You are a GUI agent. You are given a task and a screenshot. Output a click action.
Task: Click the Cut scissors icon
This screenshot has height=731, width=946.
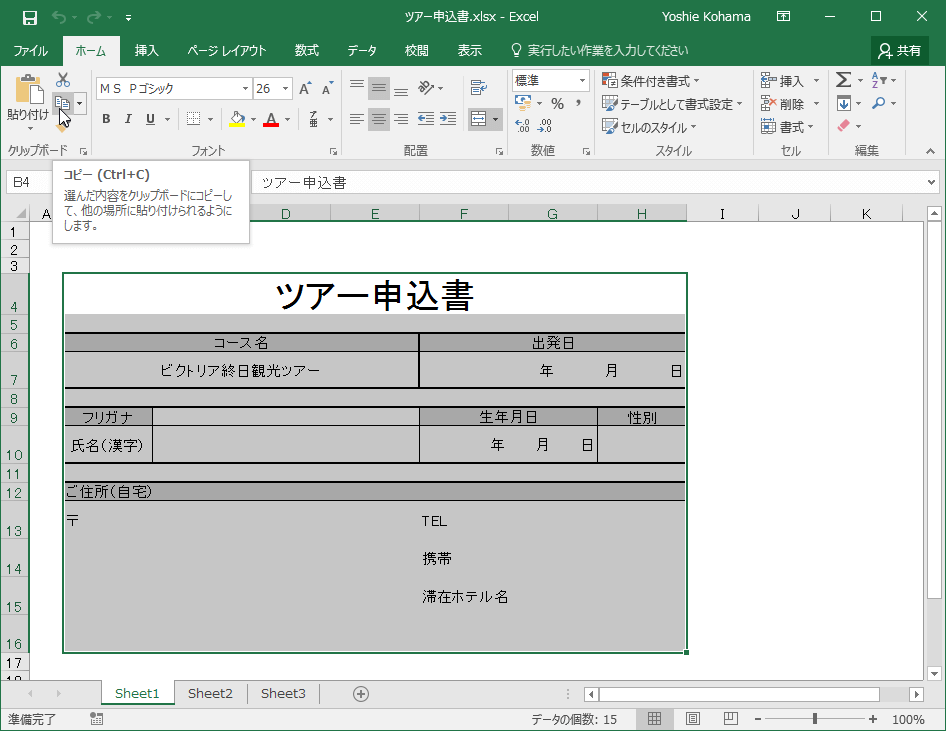point(63,80)
